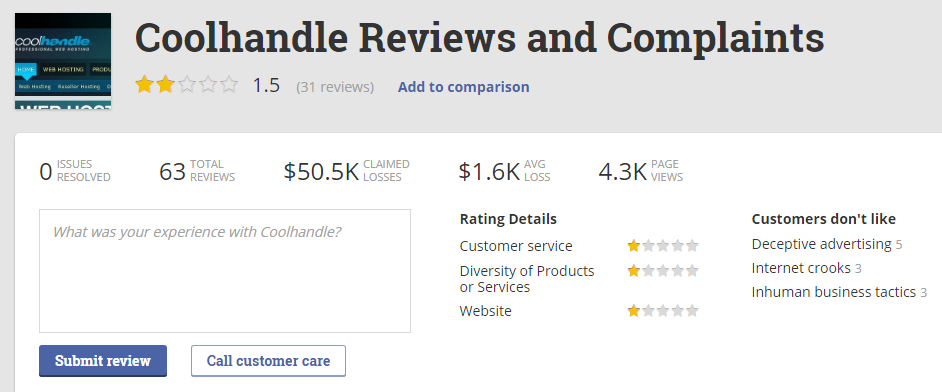Click the Diversity of Products star rating
Viewport: 942px width, 392px height.
pyautogui.click(x=663, y=271)
